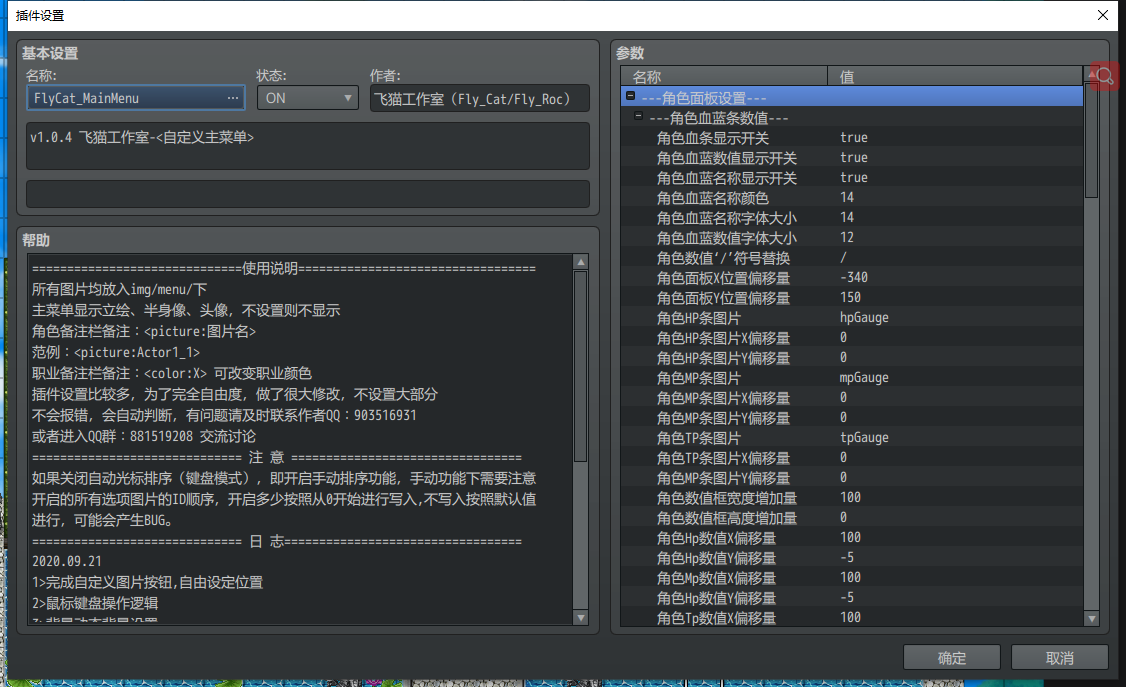Click the plugin description box showing v1.0.4

[307, 146]
